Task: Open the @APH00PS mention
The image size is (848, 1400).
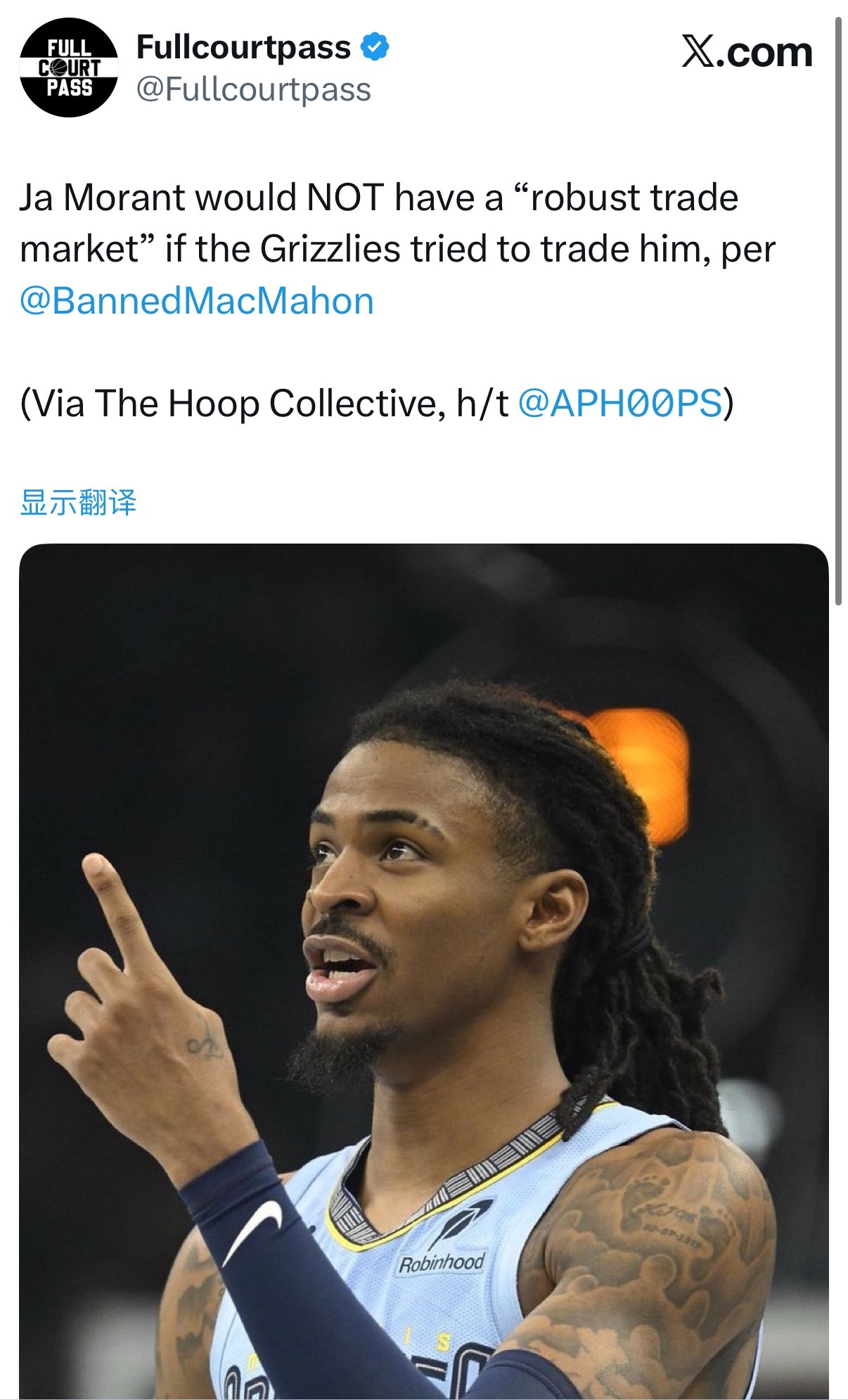Action: (x=620, y=404)
